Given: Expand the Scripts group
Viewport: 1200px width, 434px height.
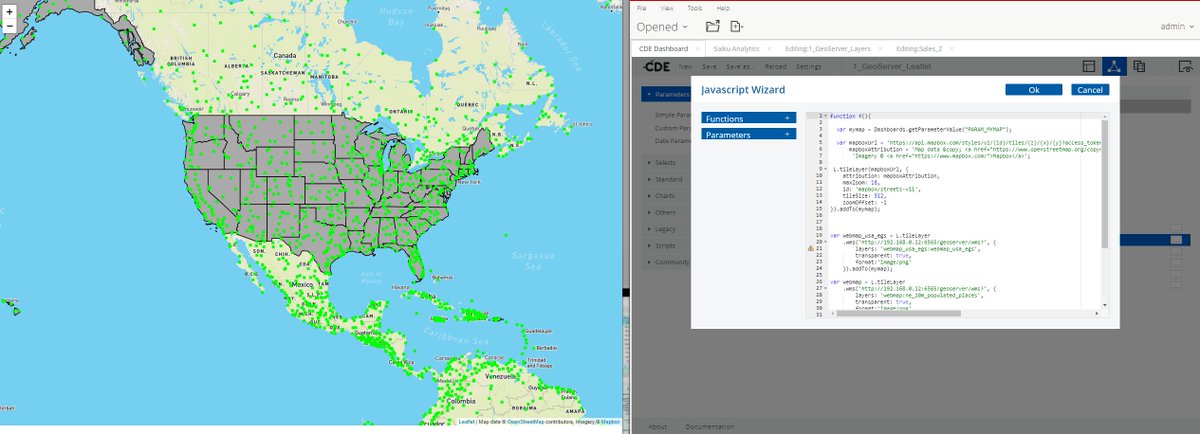Looking at the screenshot, I should pos(666,245).
